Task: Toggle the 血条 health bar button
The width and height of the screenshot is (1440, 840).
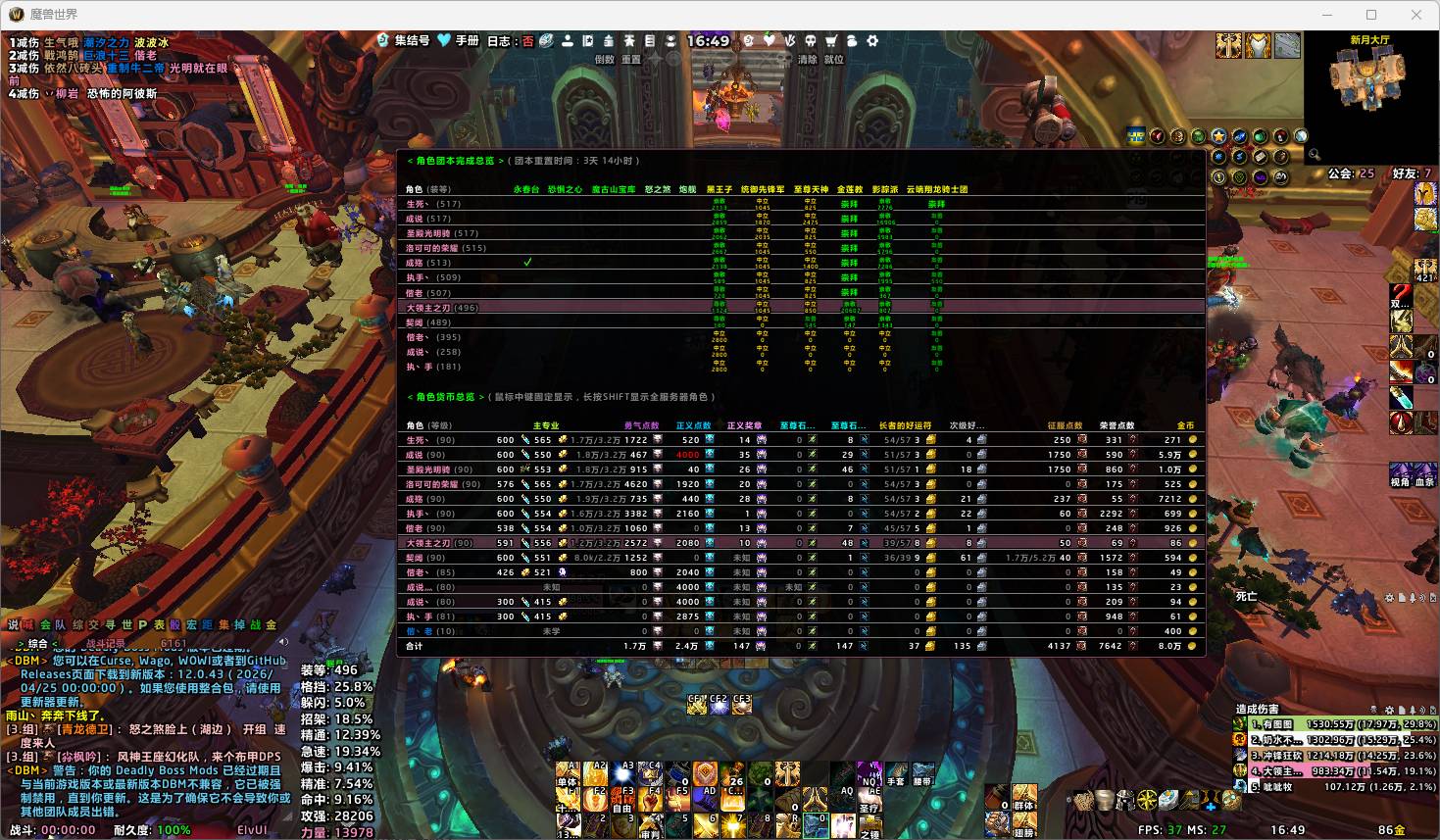Action: coord(1424,475)
